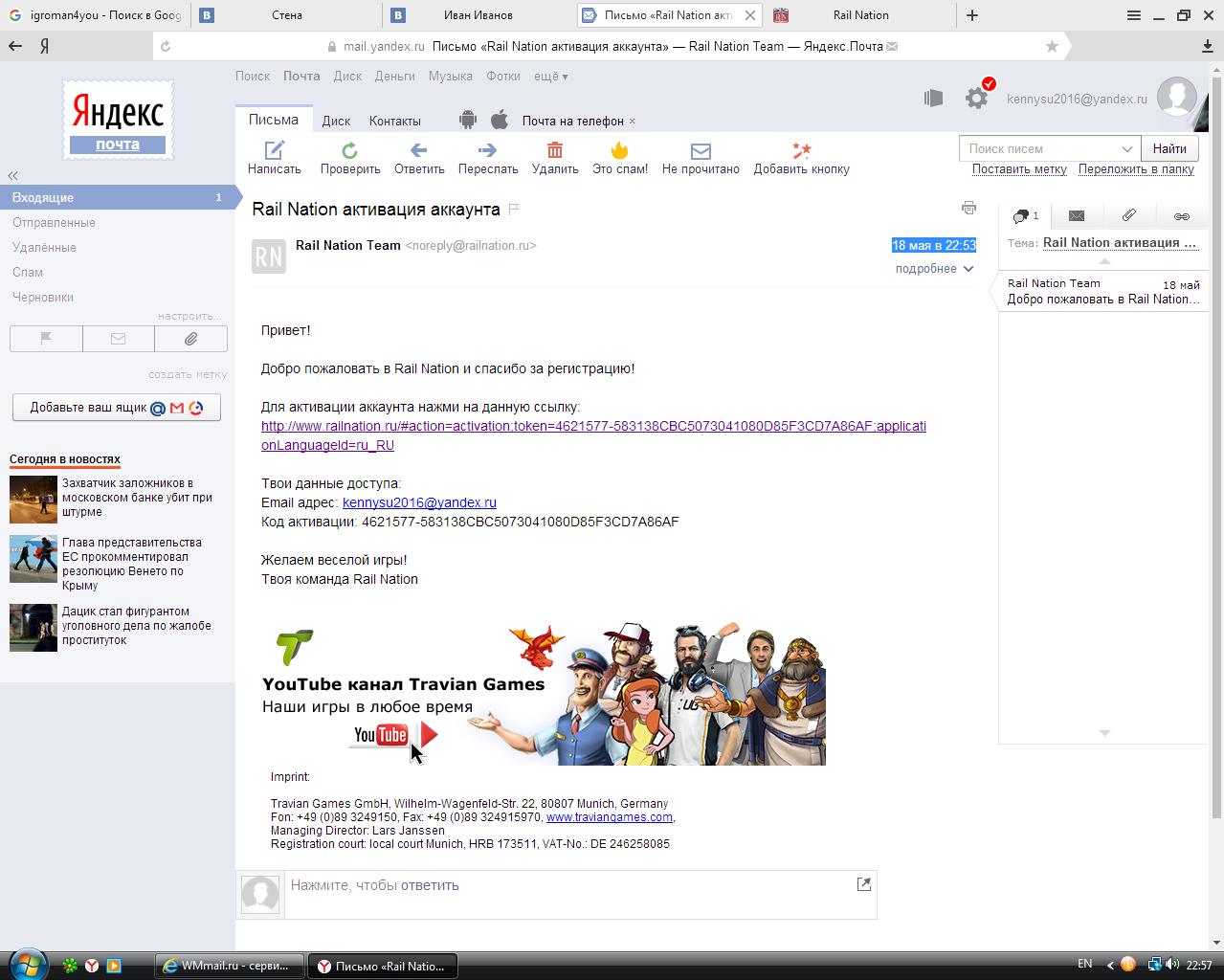Filter letters with attachments in sidebar
The image size is (1224, 980).
190,339
